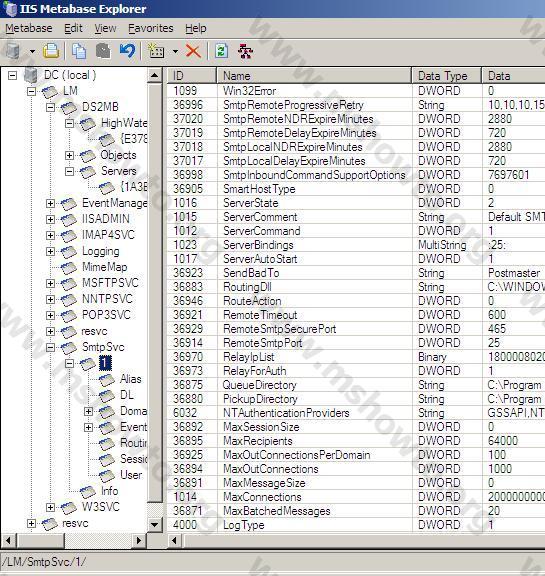Select the SmtpRemoteProgressiveRetry row
The image size is (545, 576).
click(356, 105)
